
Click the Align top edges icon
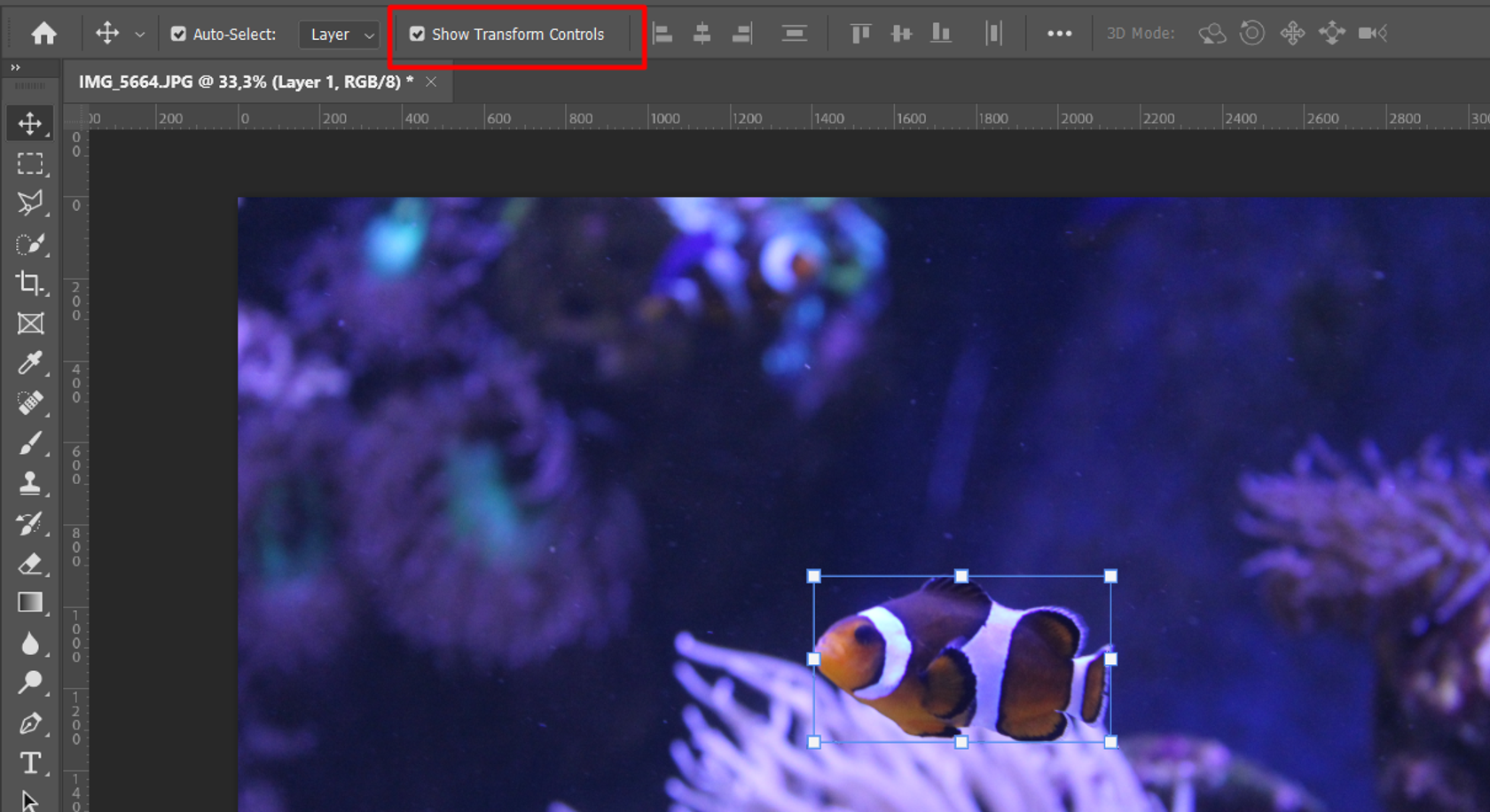(x=859, y=33)
